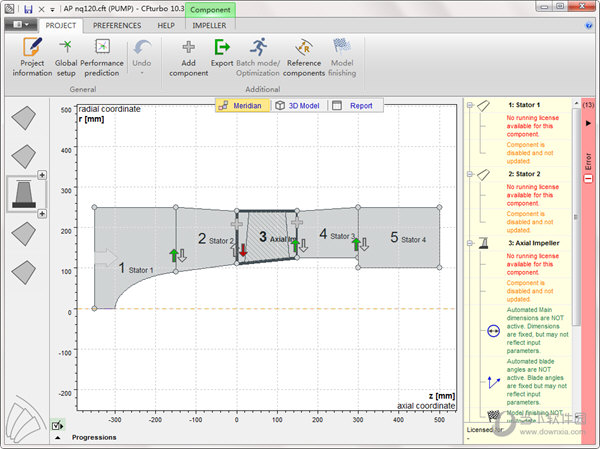The image size is (600, 449).
Task: Open the Undo history dropdown
Action: click(142, 73)
